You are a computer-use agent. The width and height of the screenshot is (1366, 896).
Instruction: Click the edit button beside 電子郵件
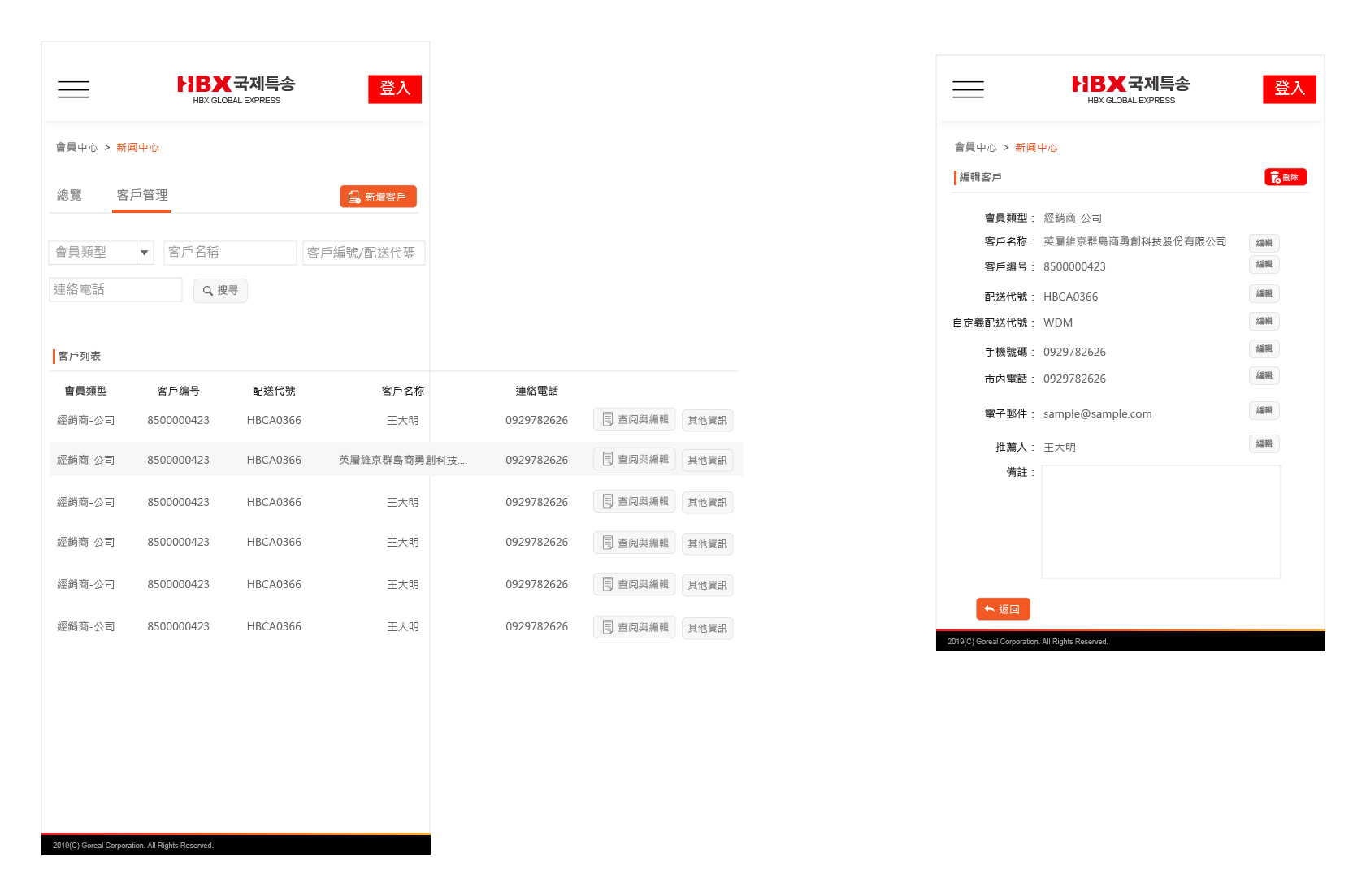click(x=1264, y=411)
